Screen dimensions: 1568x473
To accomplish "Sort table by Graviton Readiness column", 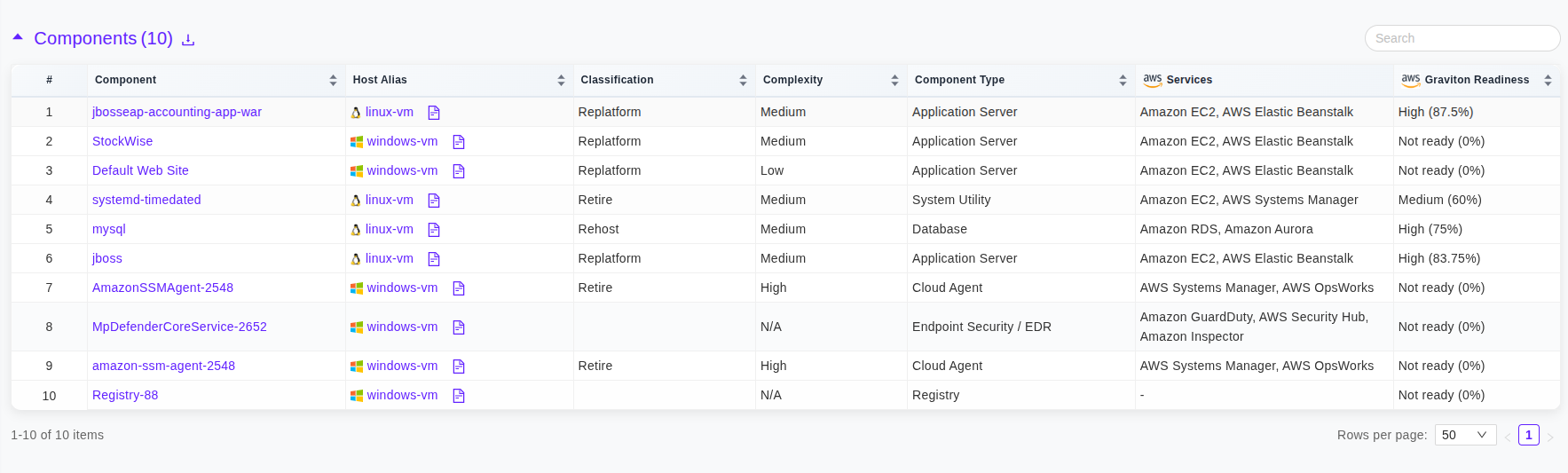I will click(1548, 80).
